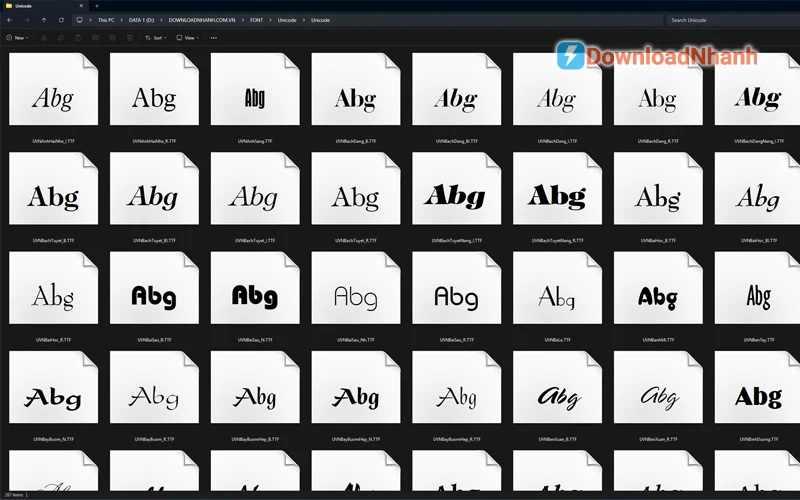Click the UVNBenXuan_B.TTF file name
The image size is (800, 500).
pyautogui.click(x=557, y=439)
